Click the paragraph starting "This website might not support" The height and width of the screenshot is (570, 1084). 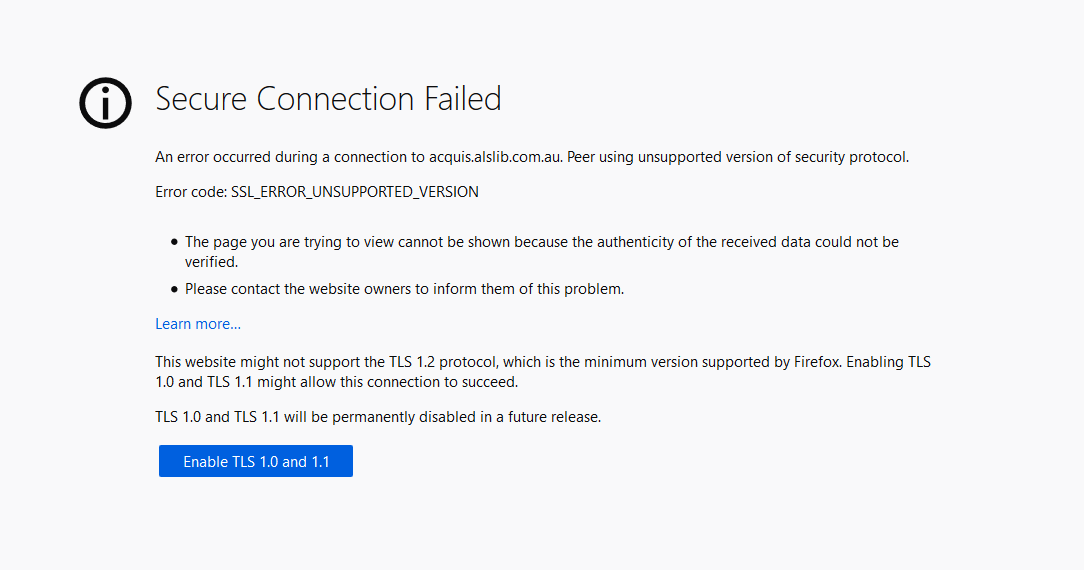click(543, 372)
